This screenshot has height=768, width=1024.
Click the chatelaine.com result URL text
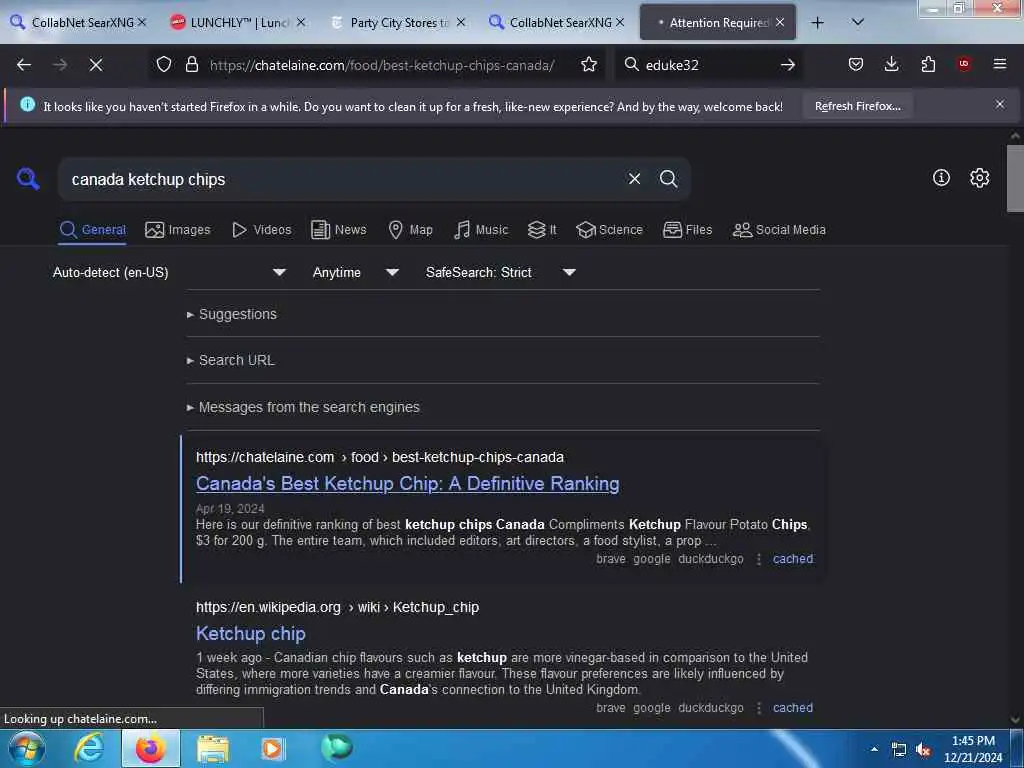(x=379, y=457)
